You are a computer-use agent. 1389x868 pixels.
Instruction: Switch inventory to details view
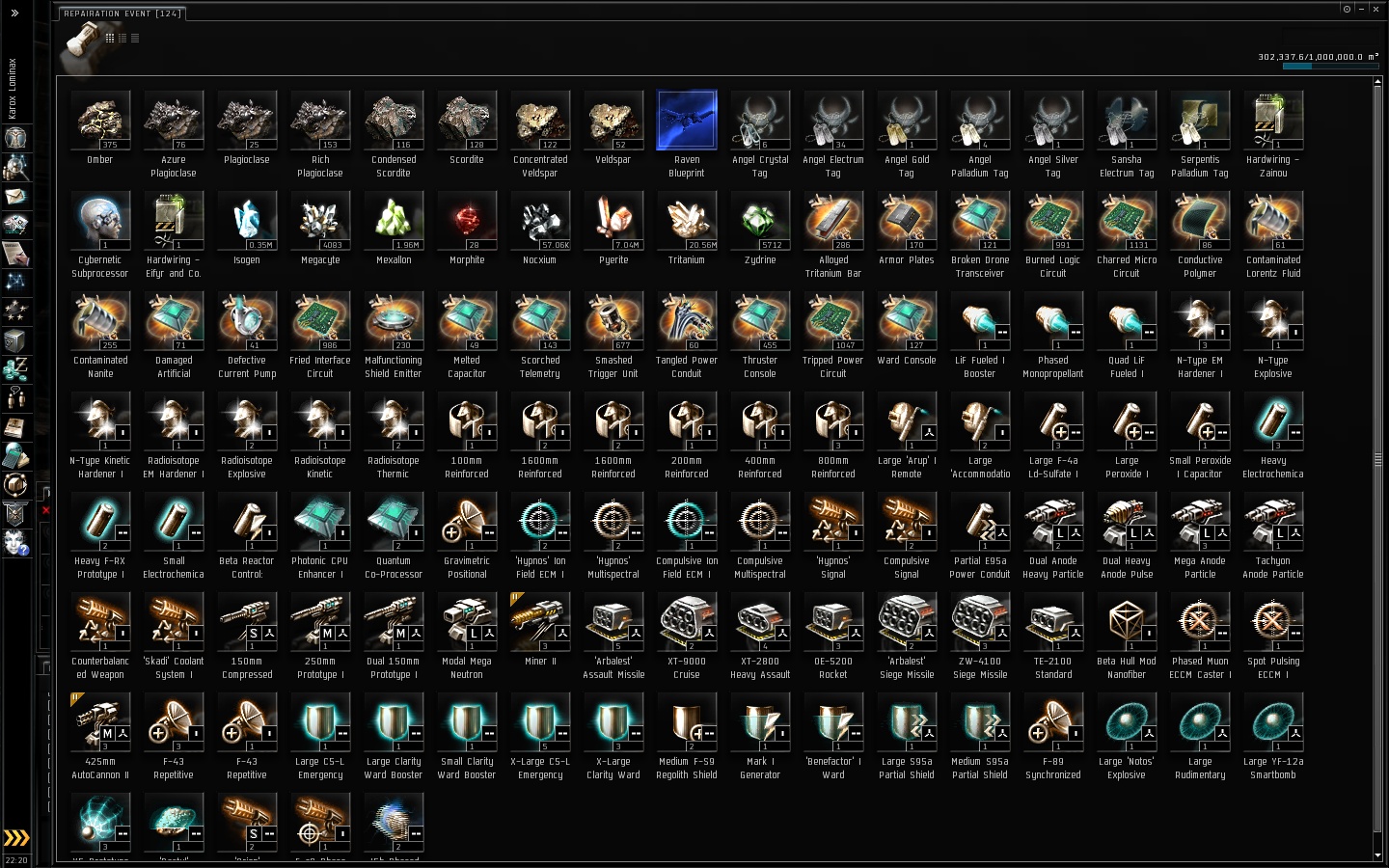[123, 39]
